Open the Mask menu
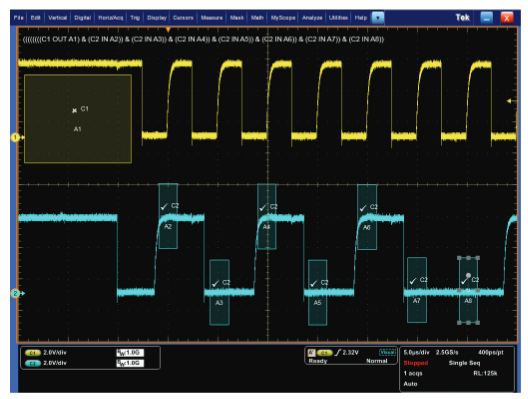 click(x=237, y=18)
